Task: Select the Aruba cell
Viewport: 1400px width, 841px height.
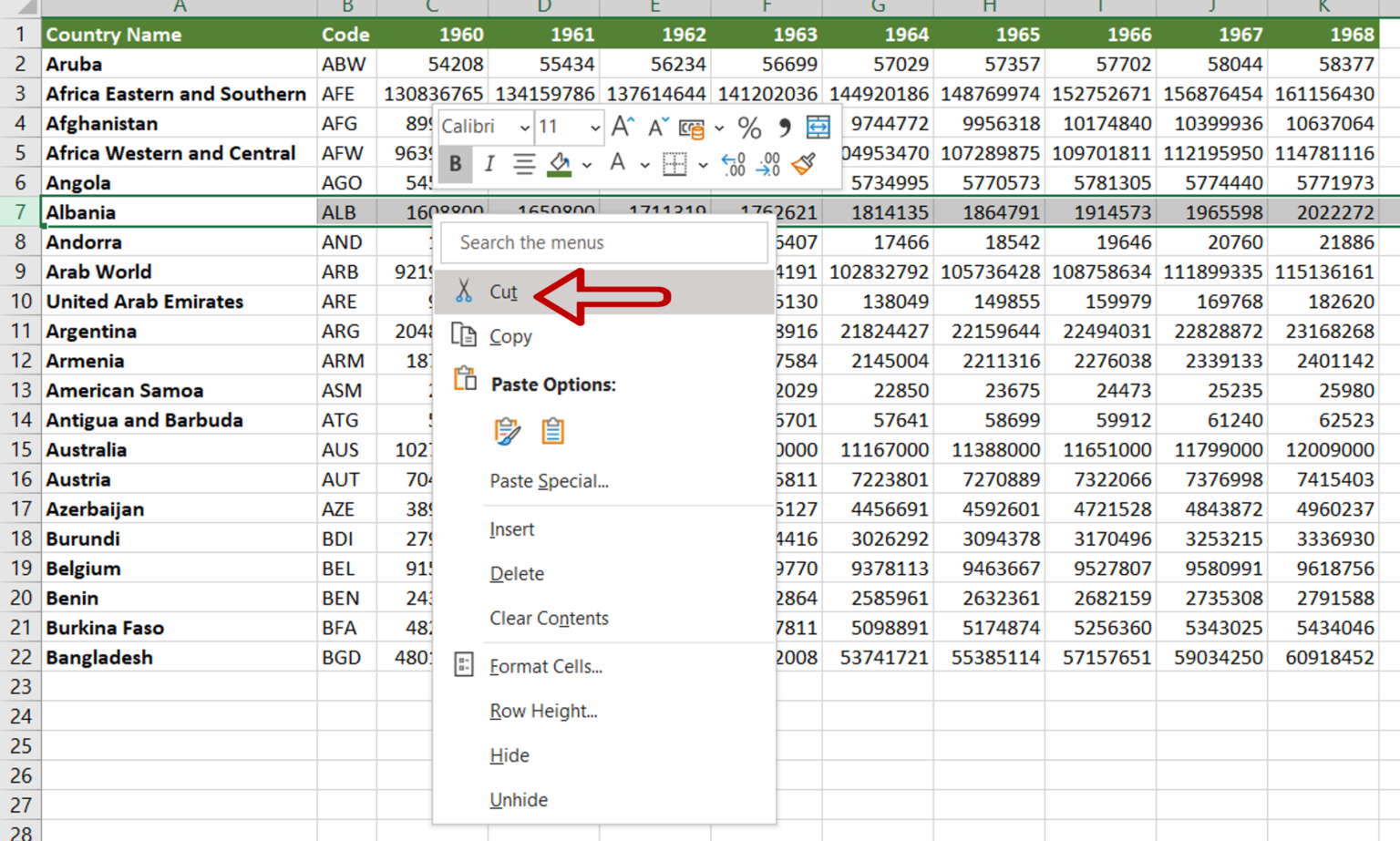Action: pyautogui.click(x=180, y=64)
